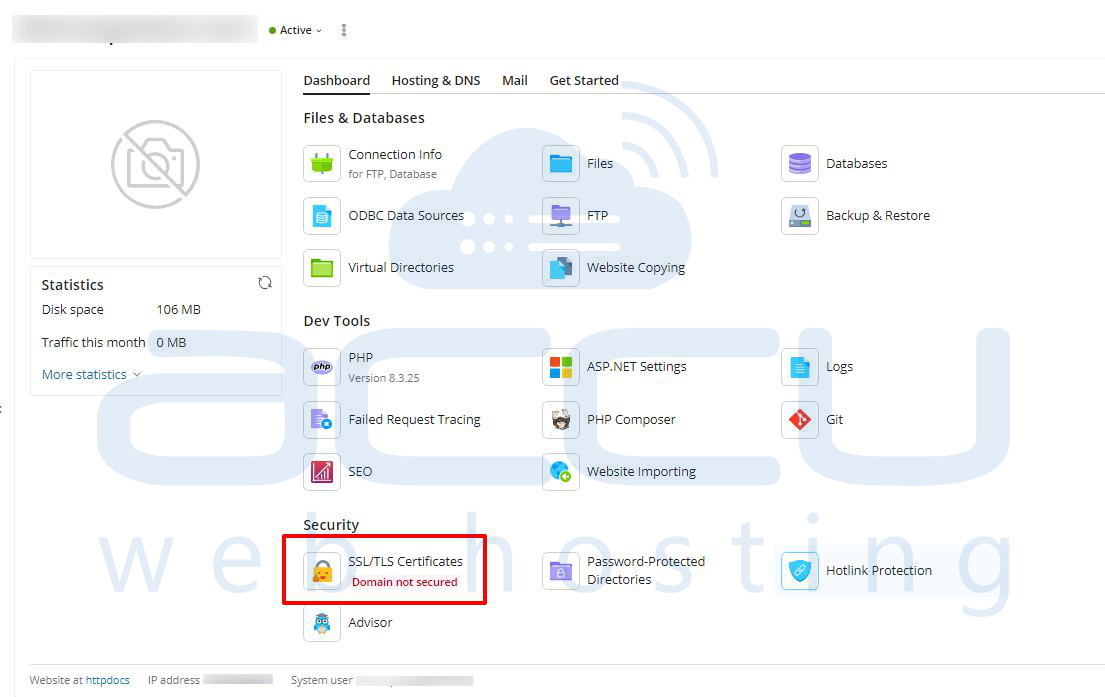The height and width of the screenshot is (697, 1105).
Task: Launch Website Copying
Action: [x=635, y=267]
